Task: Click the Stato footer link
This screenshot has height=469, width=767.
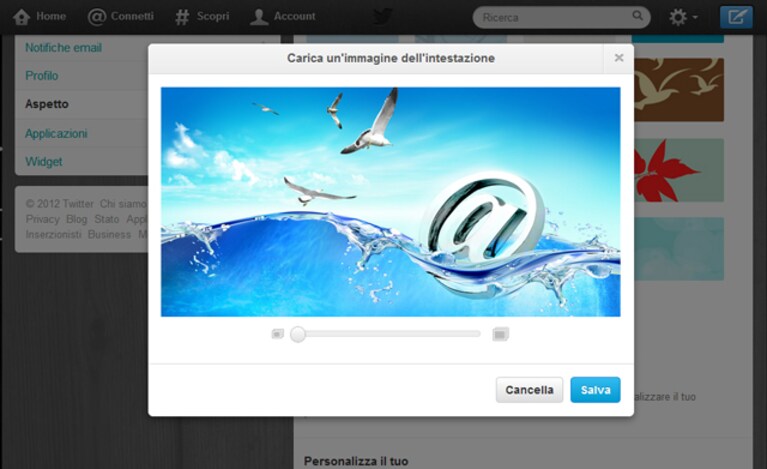Action: (x=107, y=219)
